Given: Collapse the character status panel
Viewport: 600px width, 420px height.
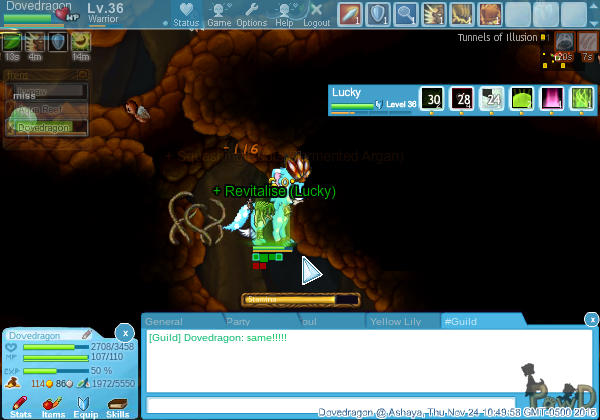Looking at the screenshot, I should pyautogui.click(x=123, y=331).
